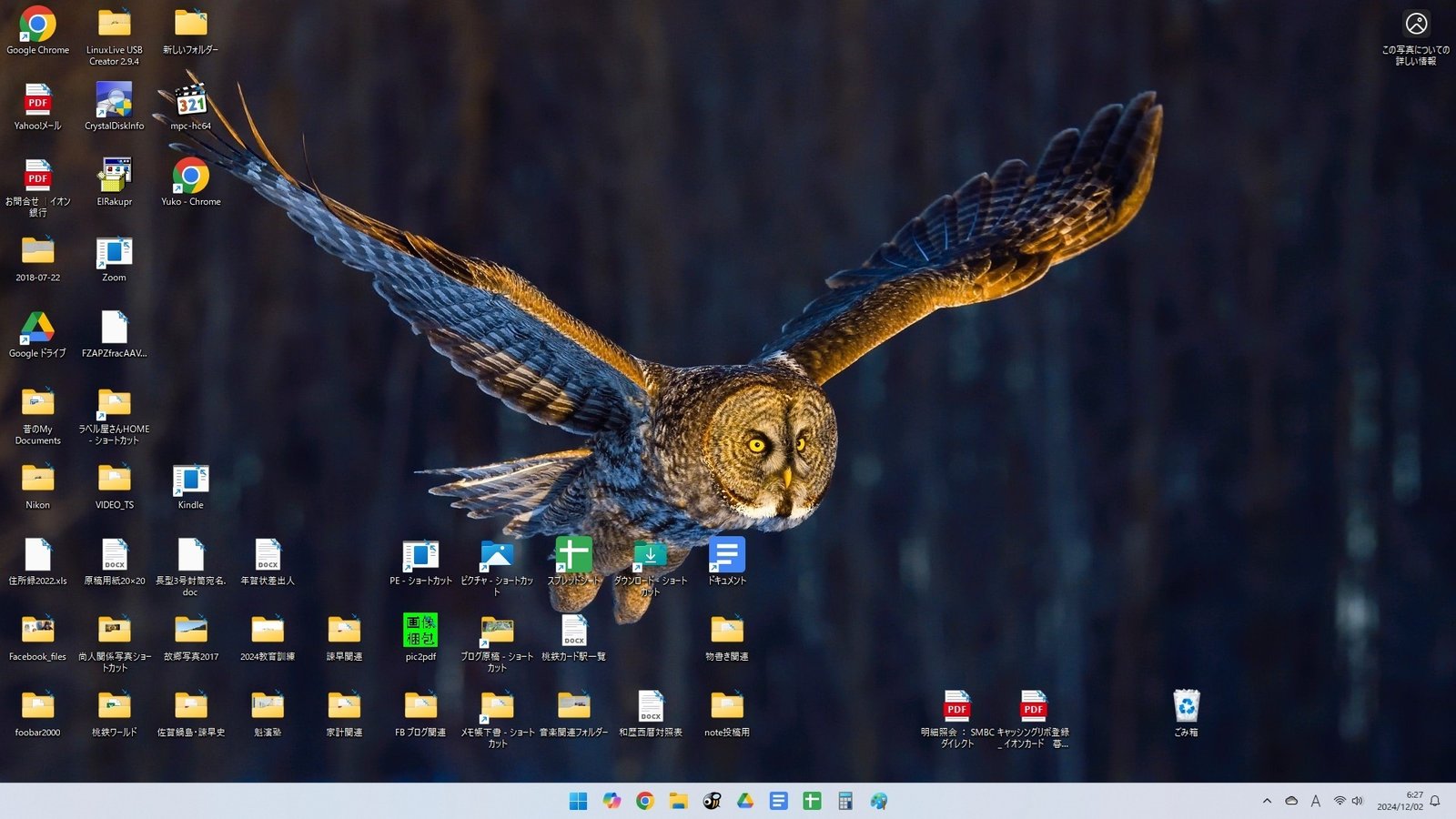
Task: Open the ごみ箱 recycle bin
Action: [x=1186, y=713]
